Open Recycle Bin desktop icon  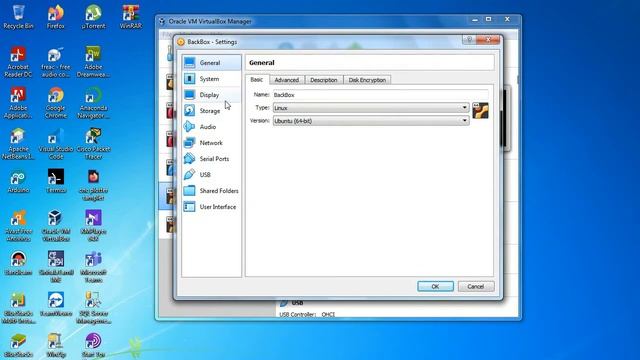click(x=18, y=17)
